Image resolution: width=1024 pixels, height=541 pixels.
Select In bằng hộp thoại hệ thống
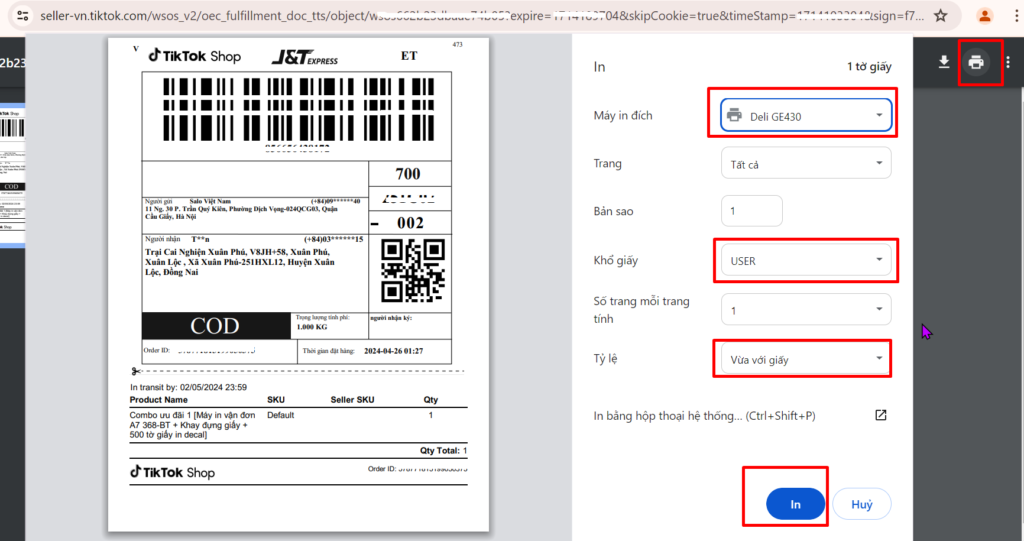705,415
